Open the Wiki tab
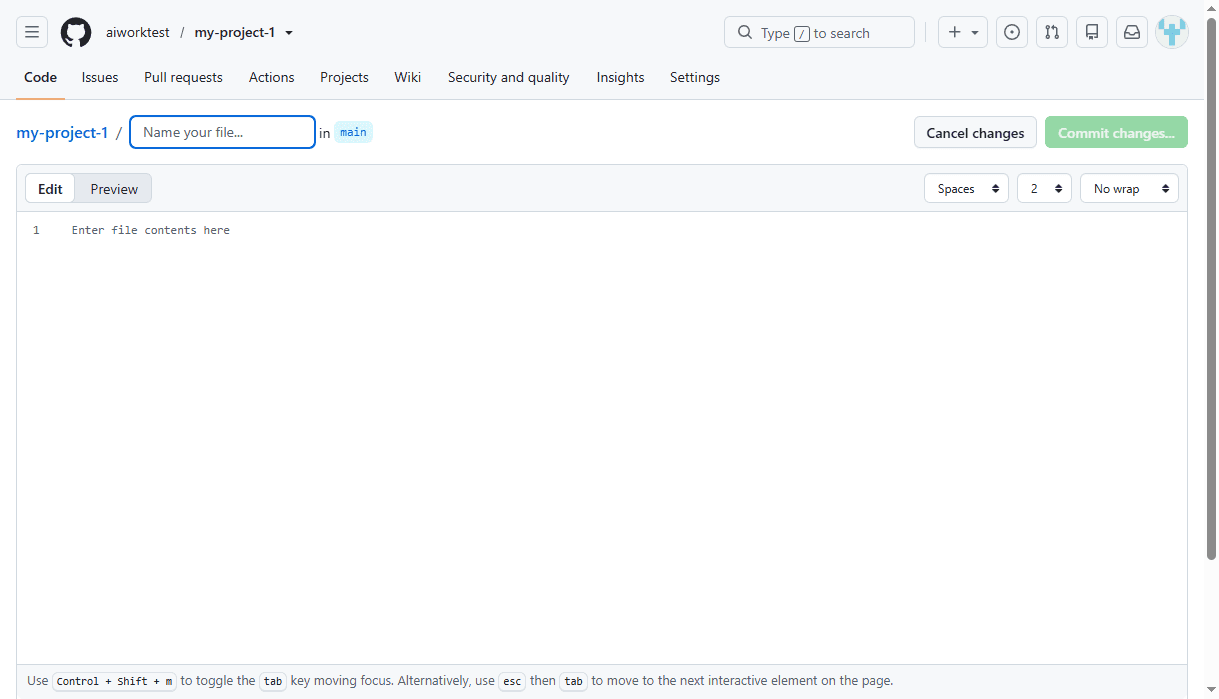 point(408,77)
